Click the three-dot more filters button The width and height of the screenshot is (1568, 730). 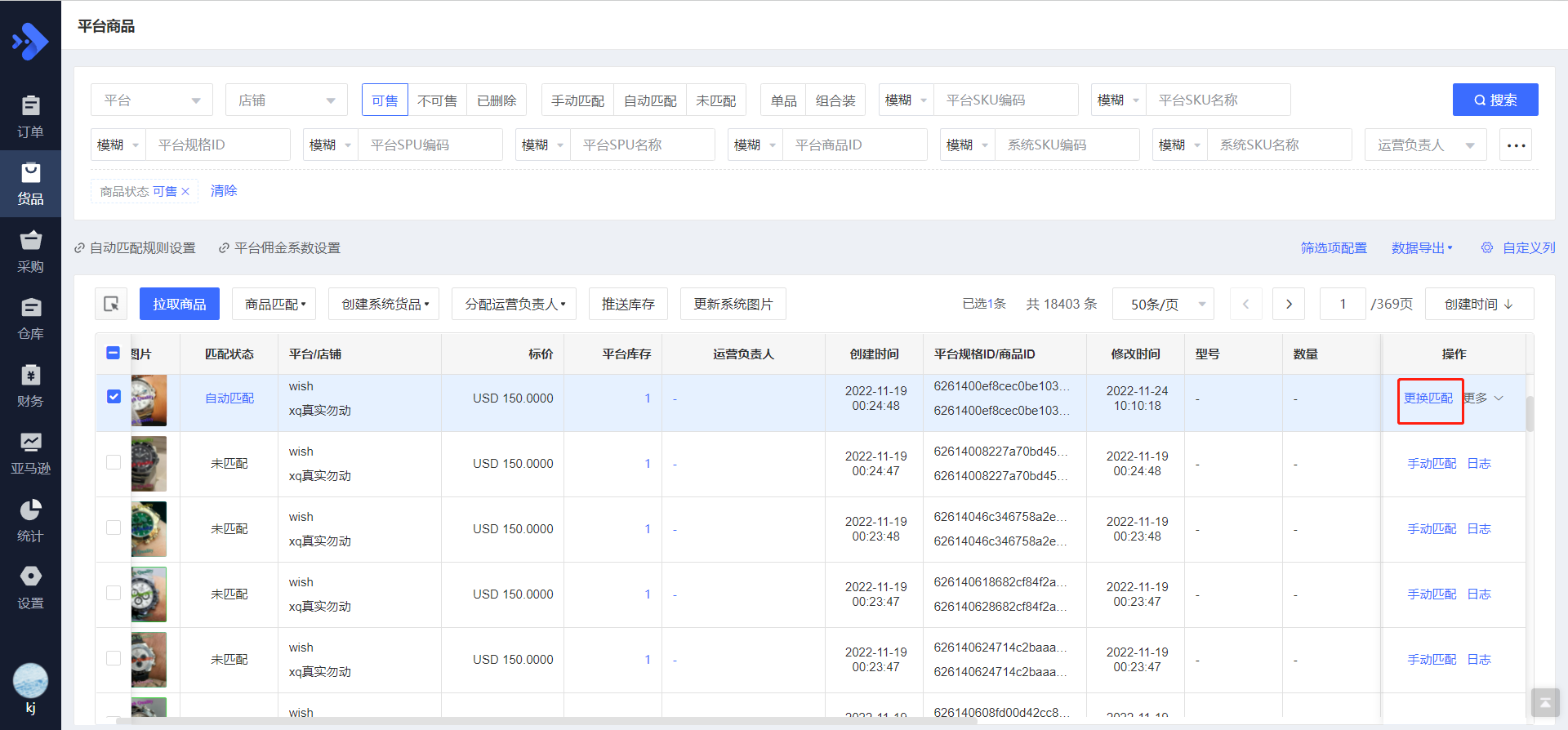[1516, 145]
